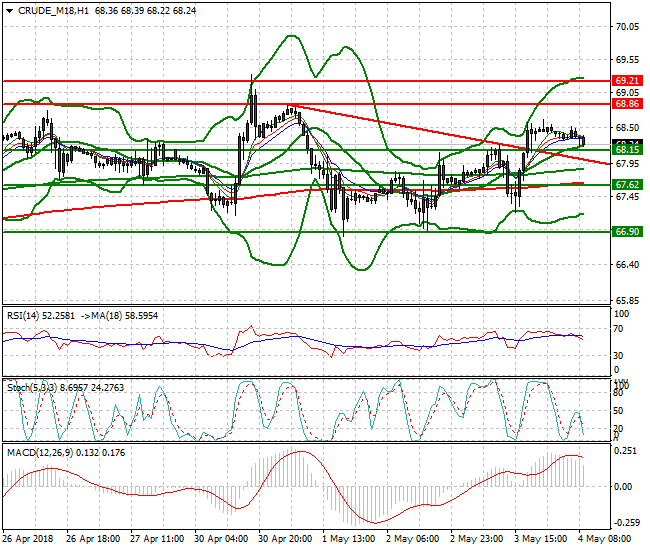
Task: Click the 4 May 08:00 time label
Action: click(x=604, y=539)
